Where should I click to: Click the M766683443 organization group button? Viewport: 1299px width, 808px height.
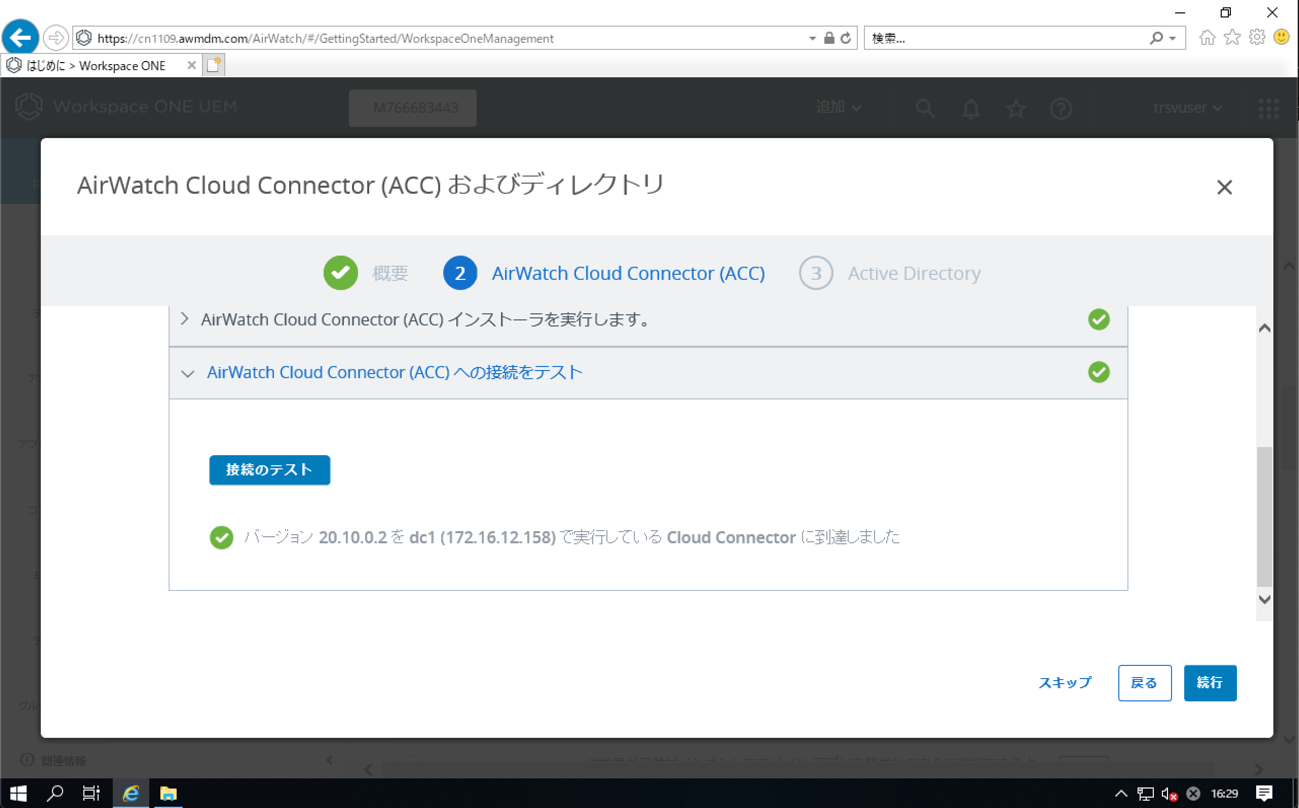click(x=413, y=108)
